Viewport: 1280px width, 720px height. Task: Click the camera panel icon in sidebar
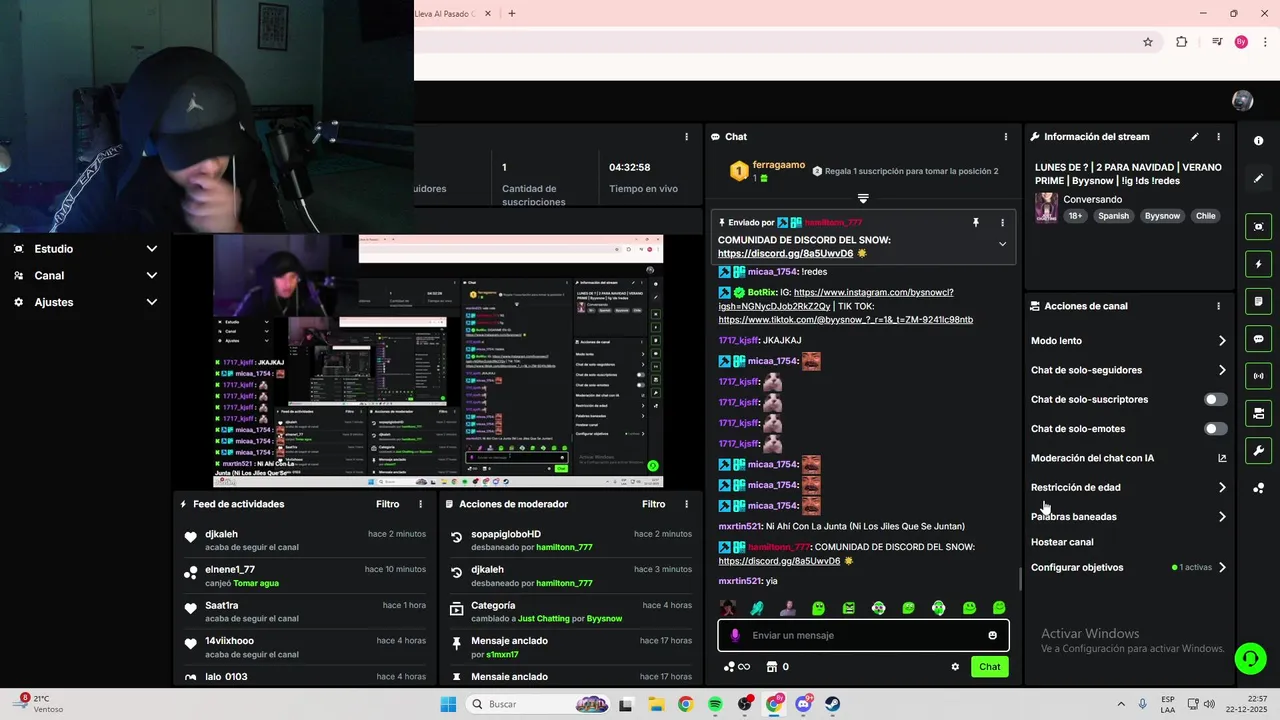[1258, 413]
